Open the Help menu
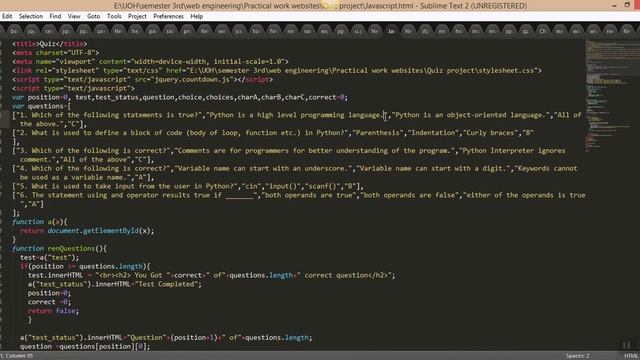 [196, 16]
